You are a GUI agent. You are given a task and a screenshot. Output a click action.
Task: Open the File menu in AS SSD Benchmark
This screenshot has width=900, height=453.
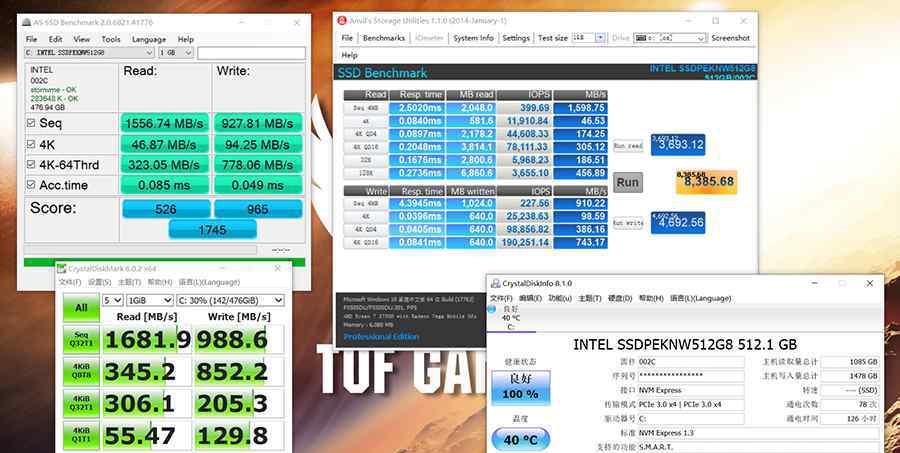32,39
